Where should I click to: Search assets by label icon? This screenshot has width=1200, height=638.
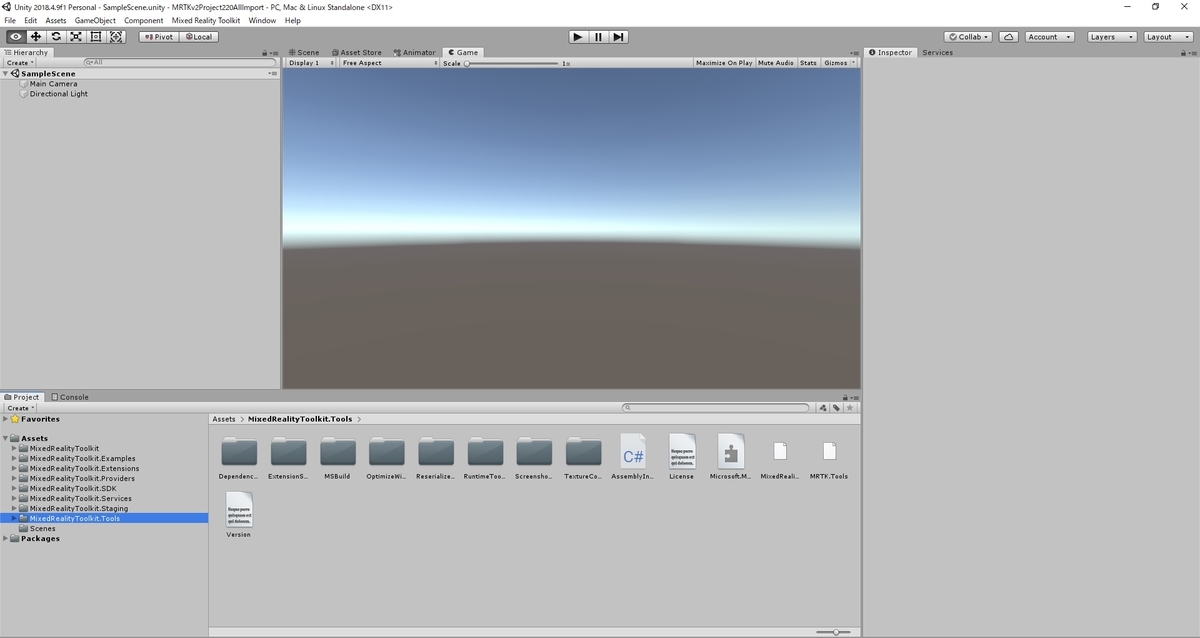tap(836, 408)
